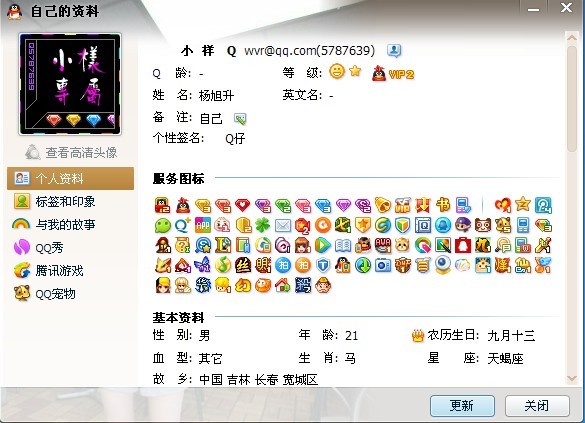The image size is (585, 423).
Task: Open the QQ秀 sidebar tab
Action: coord(71,248)
